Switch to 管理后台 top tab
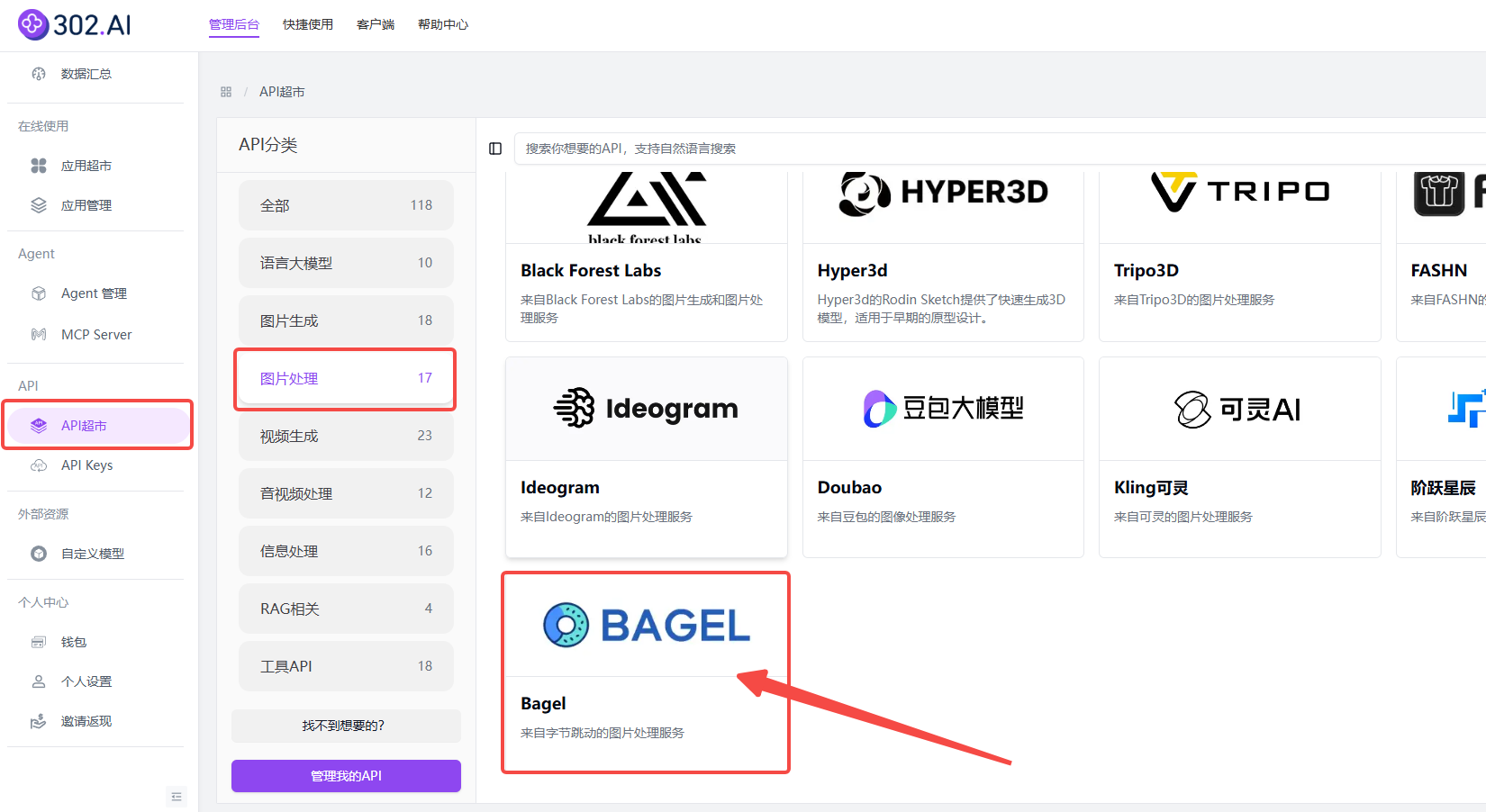This screenshot has height=812, width=1486. (234, 24)
